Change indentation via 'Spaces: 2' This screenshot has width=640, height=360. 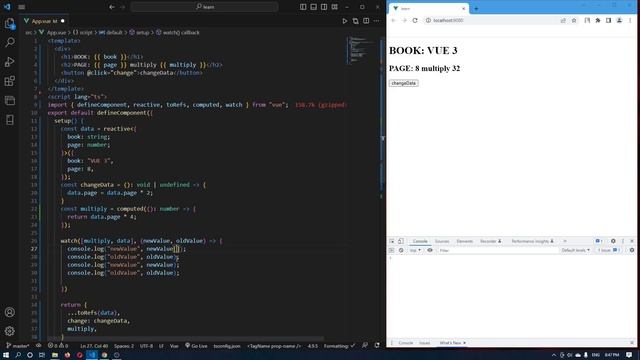pyautogui.click(x=124, y=346)
